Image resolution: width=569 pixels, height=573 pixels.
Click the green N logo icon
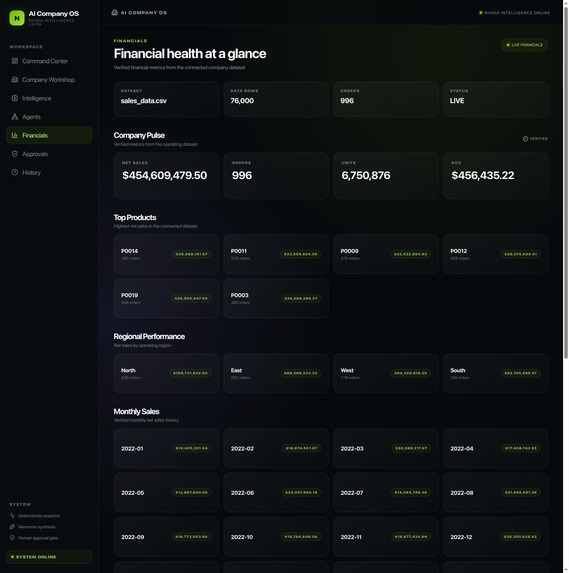pyautogui.click(x=17, y=18)
